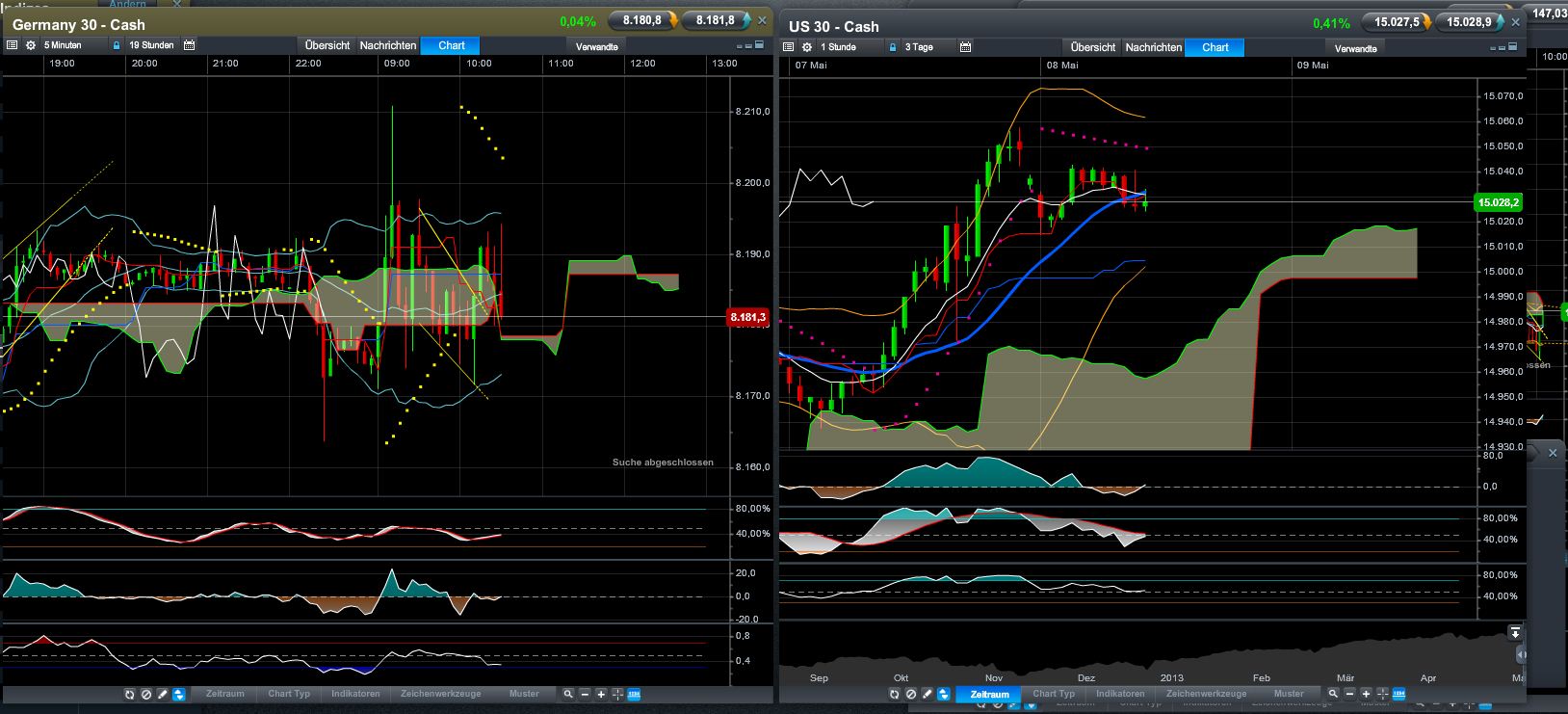Open Muster menu in Germany 30 toolbar
1568x714 pixels.
pos(524,694)
